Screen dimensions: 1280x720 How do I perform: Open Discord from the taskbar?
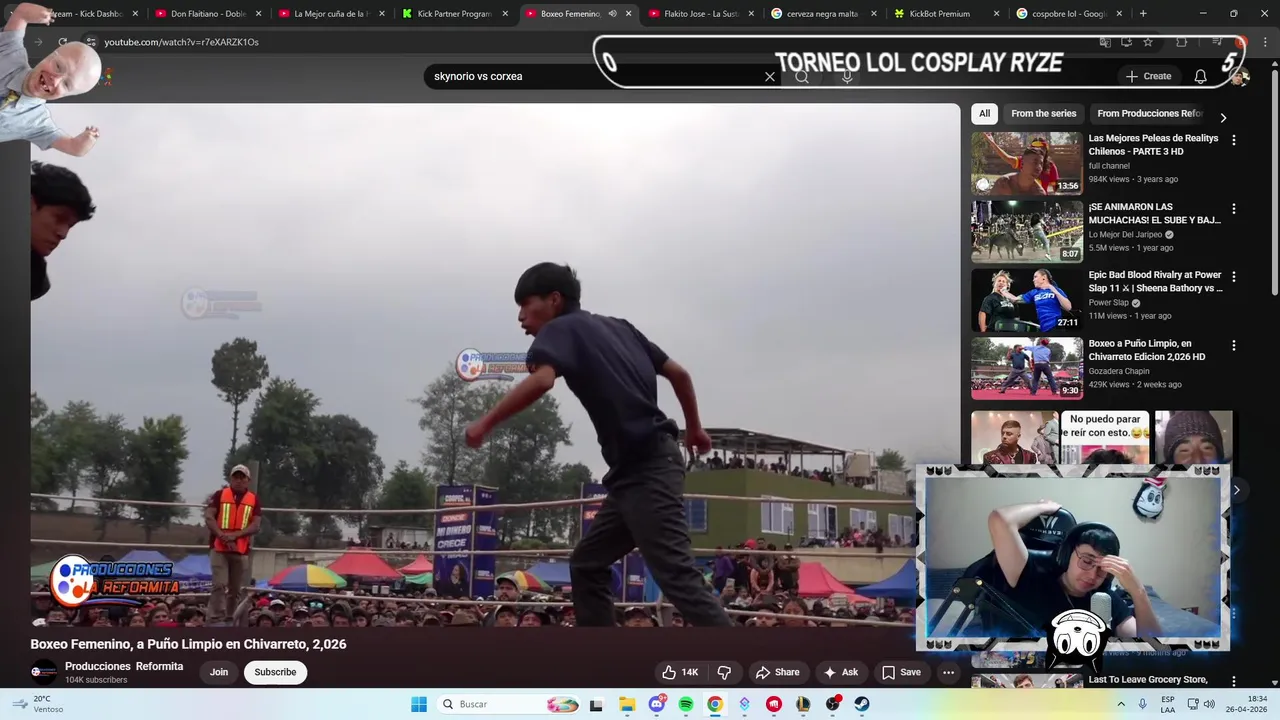tap(657, 704)
